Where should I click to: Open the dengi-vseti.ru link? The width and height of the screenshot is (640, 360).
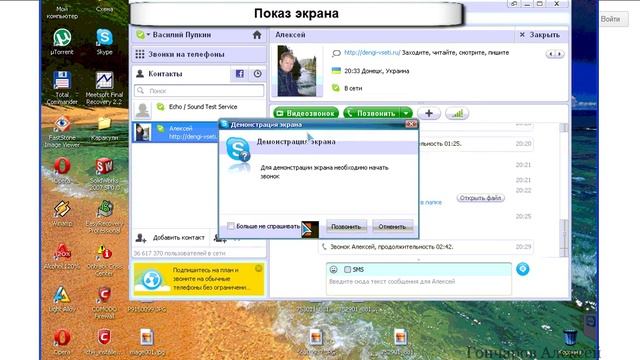pyautogui.click(x=372, y=53)
